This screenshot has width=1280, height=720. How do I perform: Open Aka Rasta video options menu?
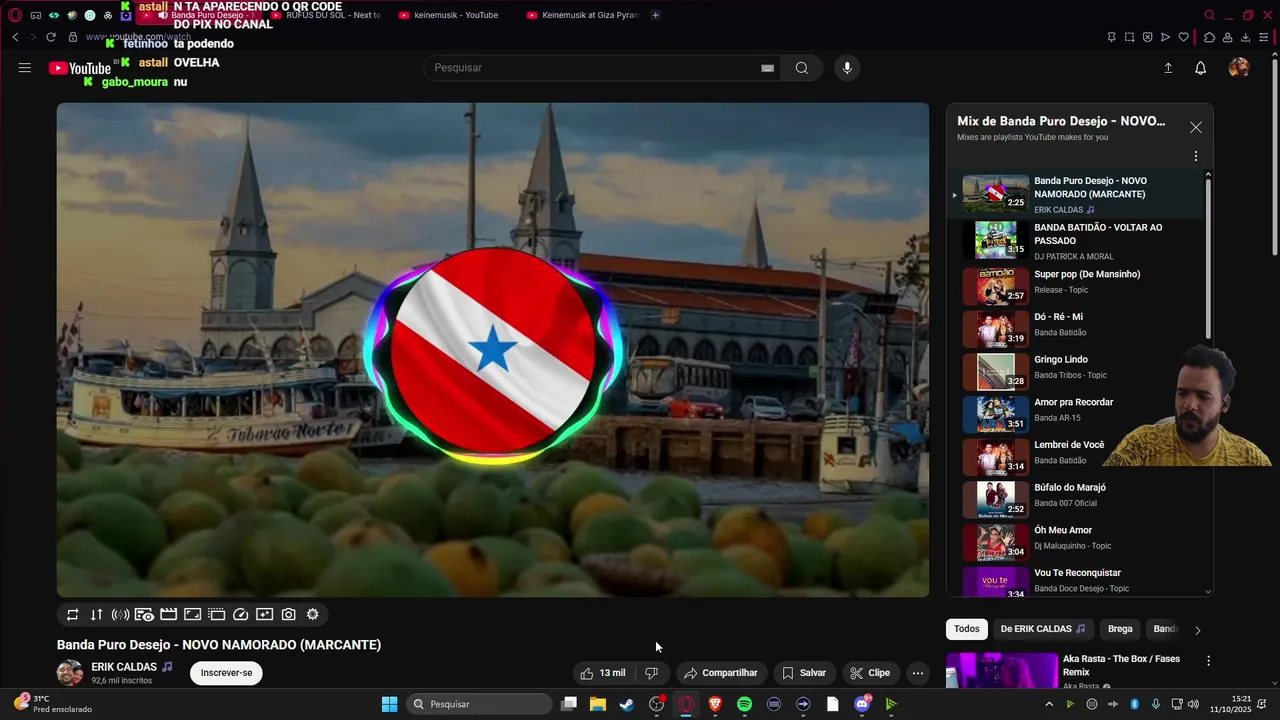point(1208,661)
